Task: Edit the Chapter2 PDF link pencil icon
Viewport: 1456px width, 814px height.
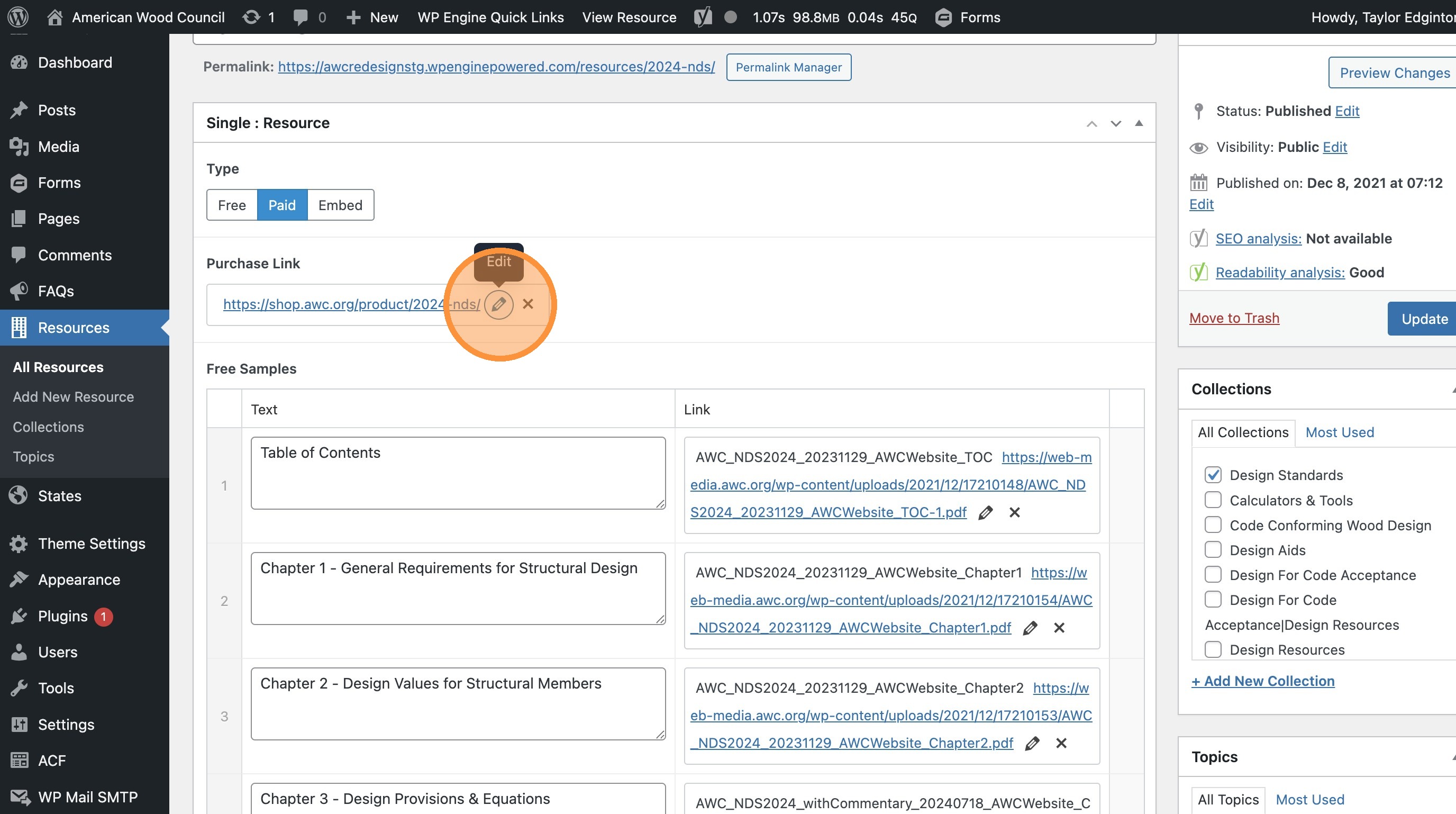Action: pos(1032,743)
